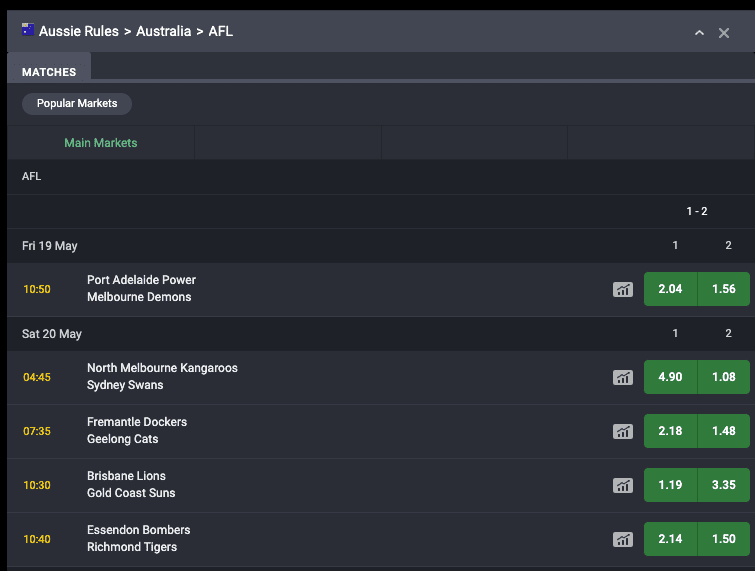This screenshot has width=755, height=571.
Task: Click the Australian flag icon in header
Action: tap(28, 30)
